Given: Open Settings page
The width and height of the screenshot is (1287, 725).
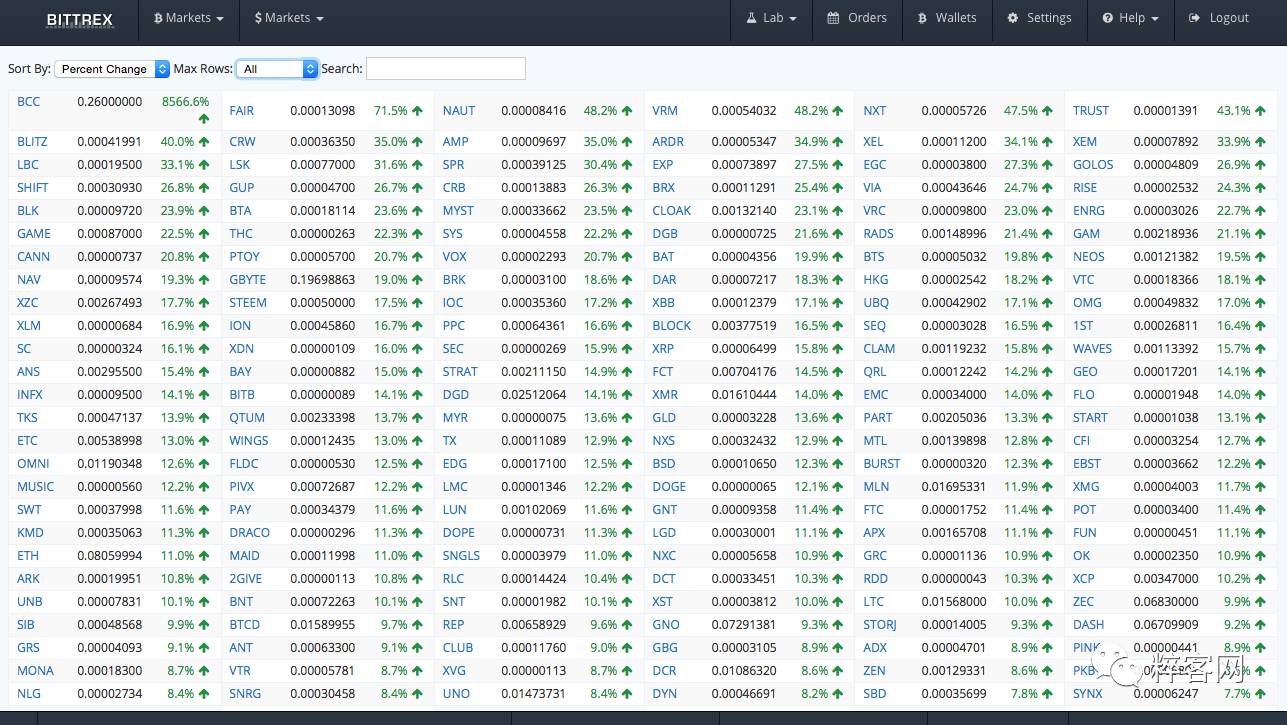Looking at the screenshot, I should point(1039,18).
